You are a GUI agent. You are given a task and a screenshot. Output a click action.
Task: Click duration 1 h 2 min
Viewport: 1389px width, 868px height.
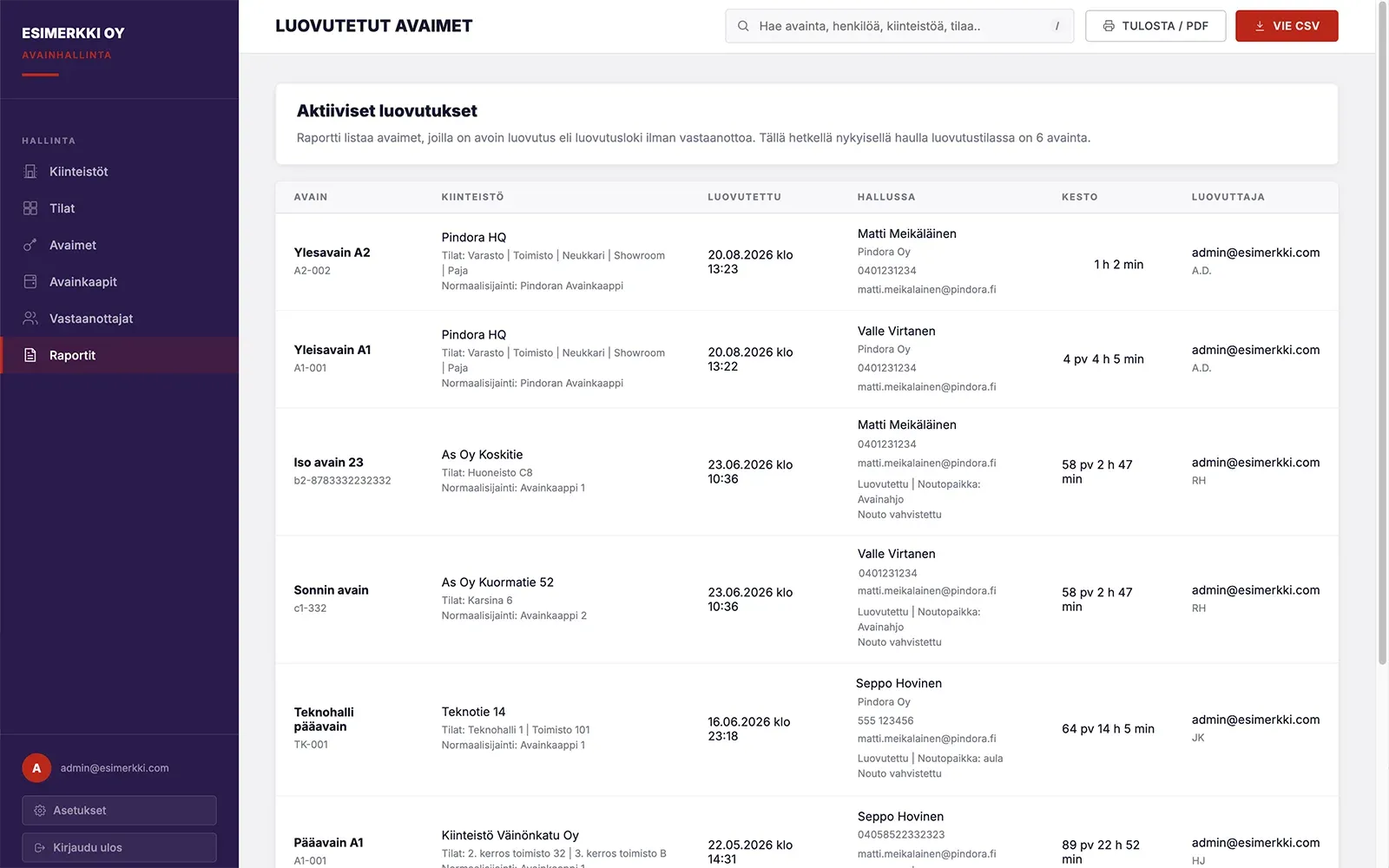click(1118, 264)
